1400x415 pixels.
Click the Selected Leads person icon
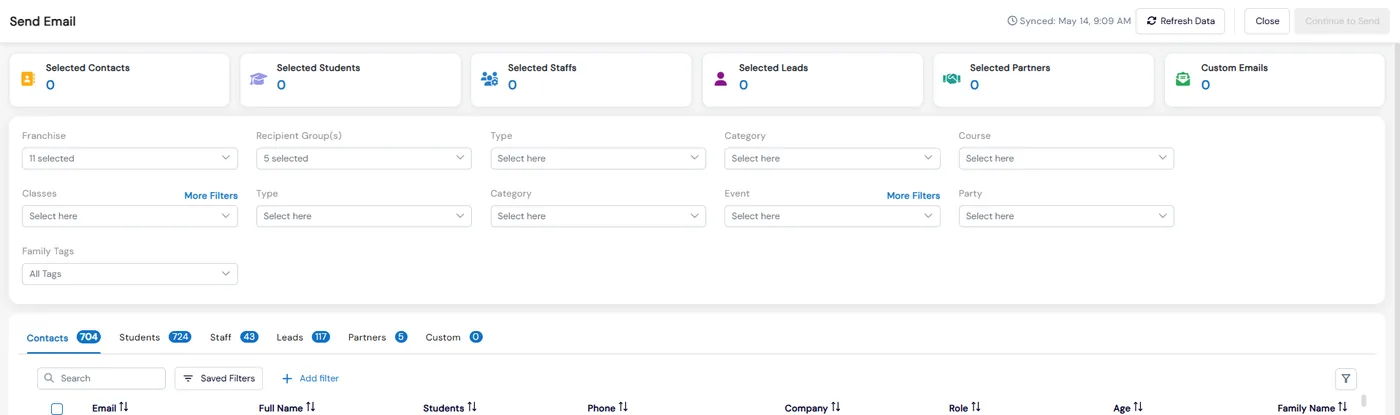[721, 78]
